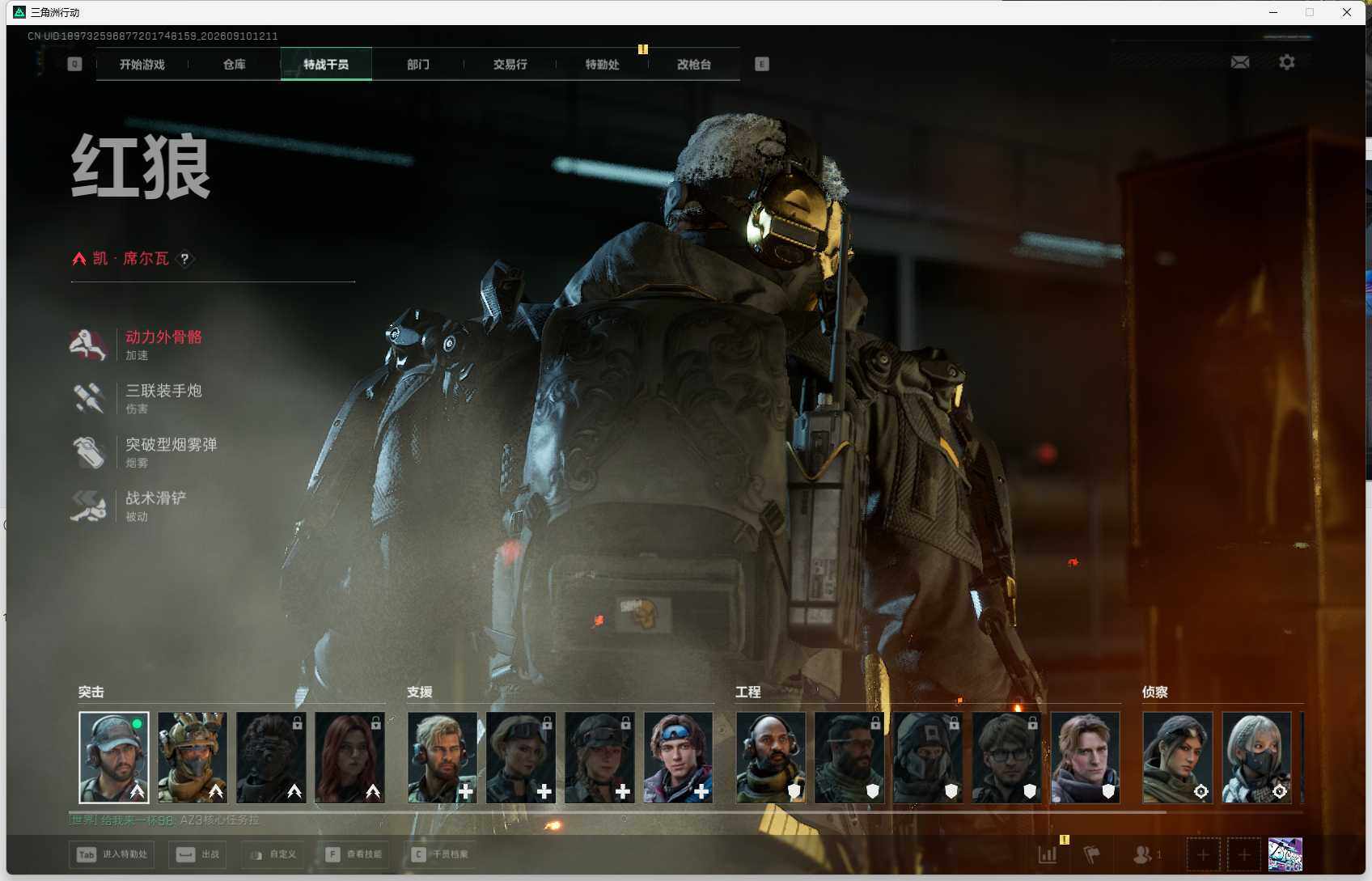1372x881 pixels.
Task: Click the operator name 凯·席尔瓦
Action: coord(131,259)
